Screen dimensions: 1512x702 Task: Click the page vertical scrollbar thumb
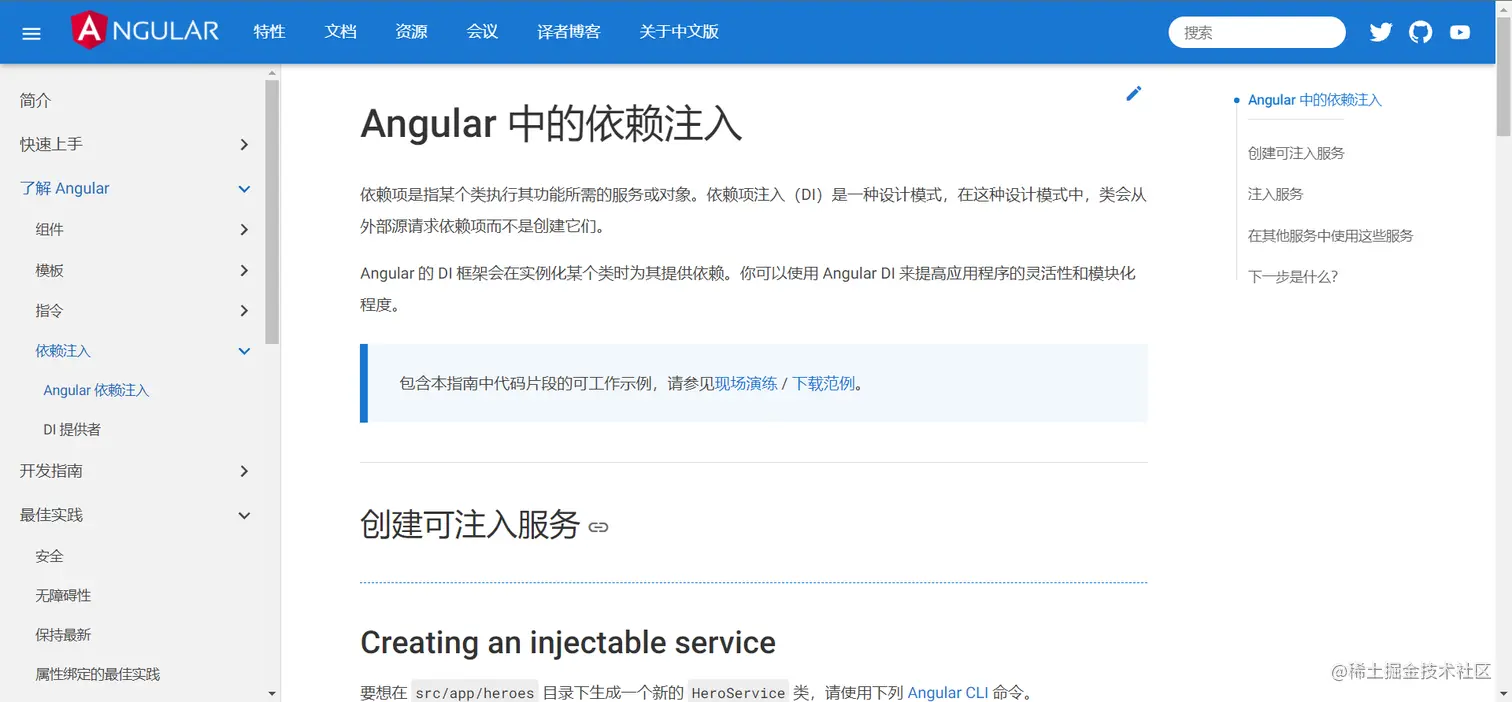coord(1503,75)
